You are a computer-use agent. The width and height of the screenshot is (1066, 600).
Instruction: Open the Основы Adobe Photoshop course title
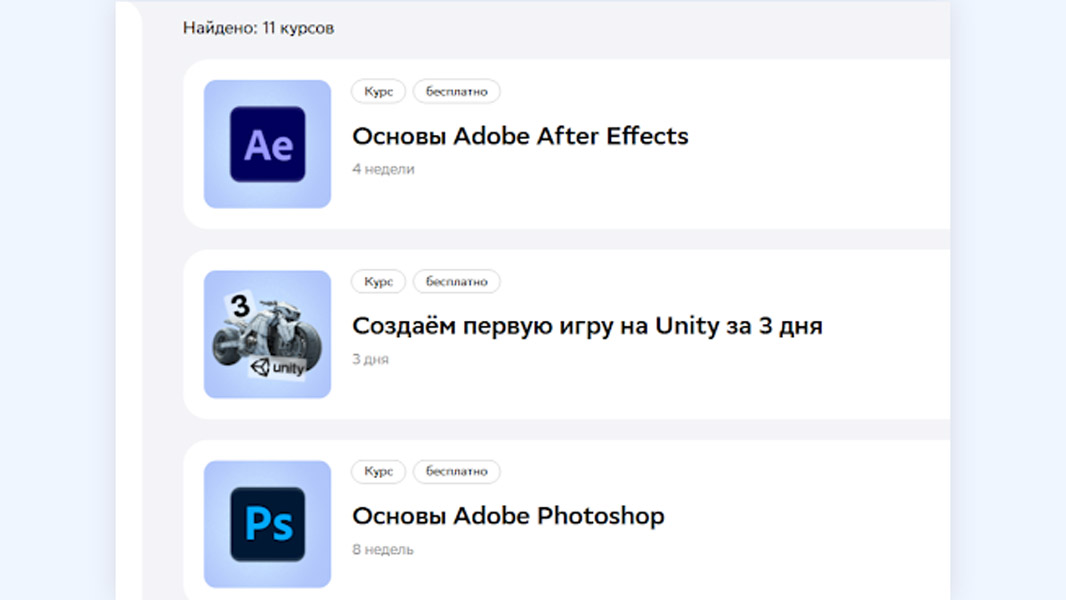[508, 516]
